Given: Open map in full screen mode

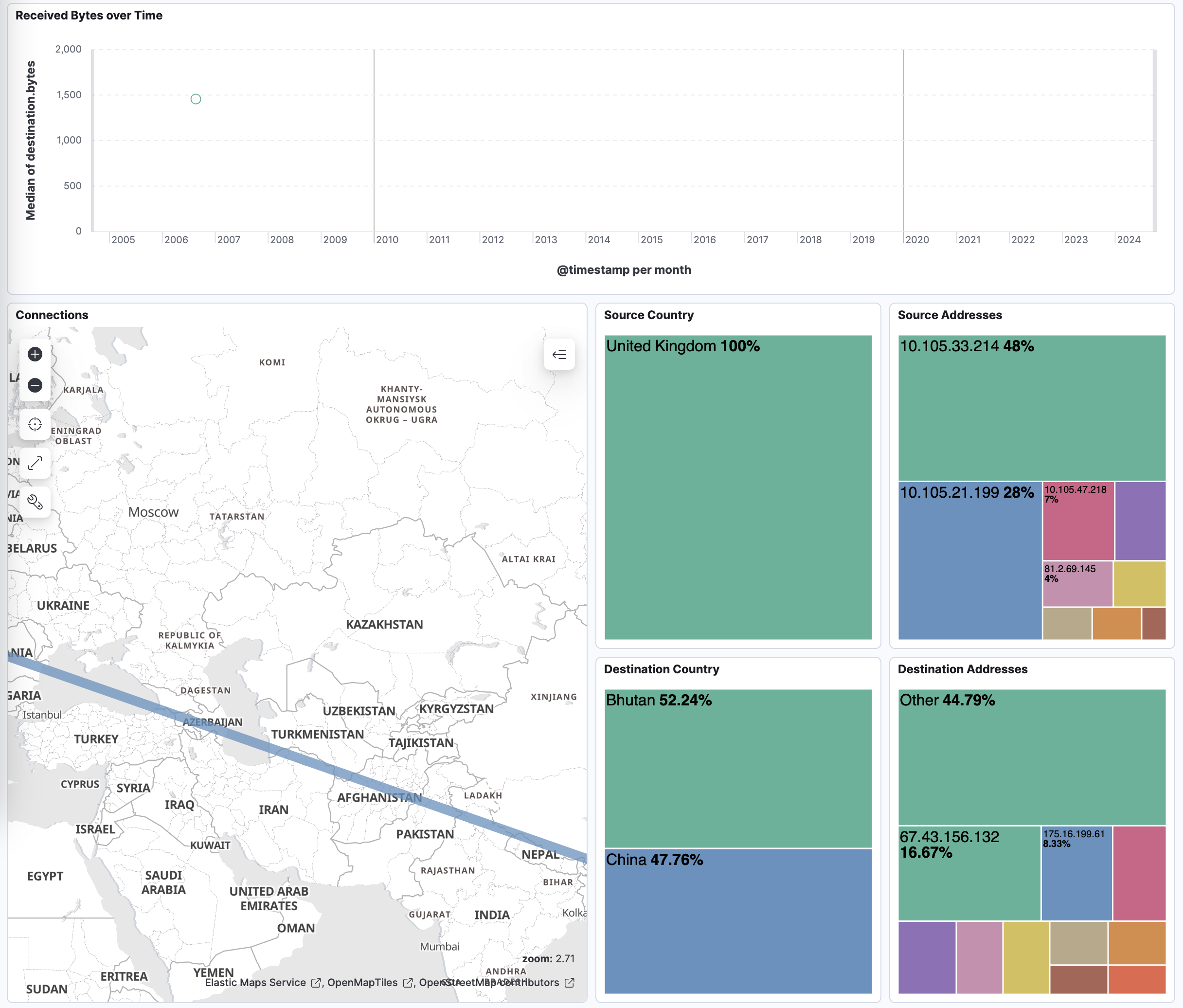Looking at the screenshot, I should 35,463.
